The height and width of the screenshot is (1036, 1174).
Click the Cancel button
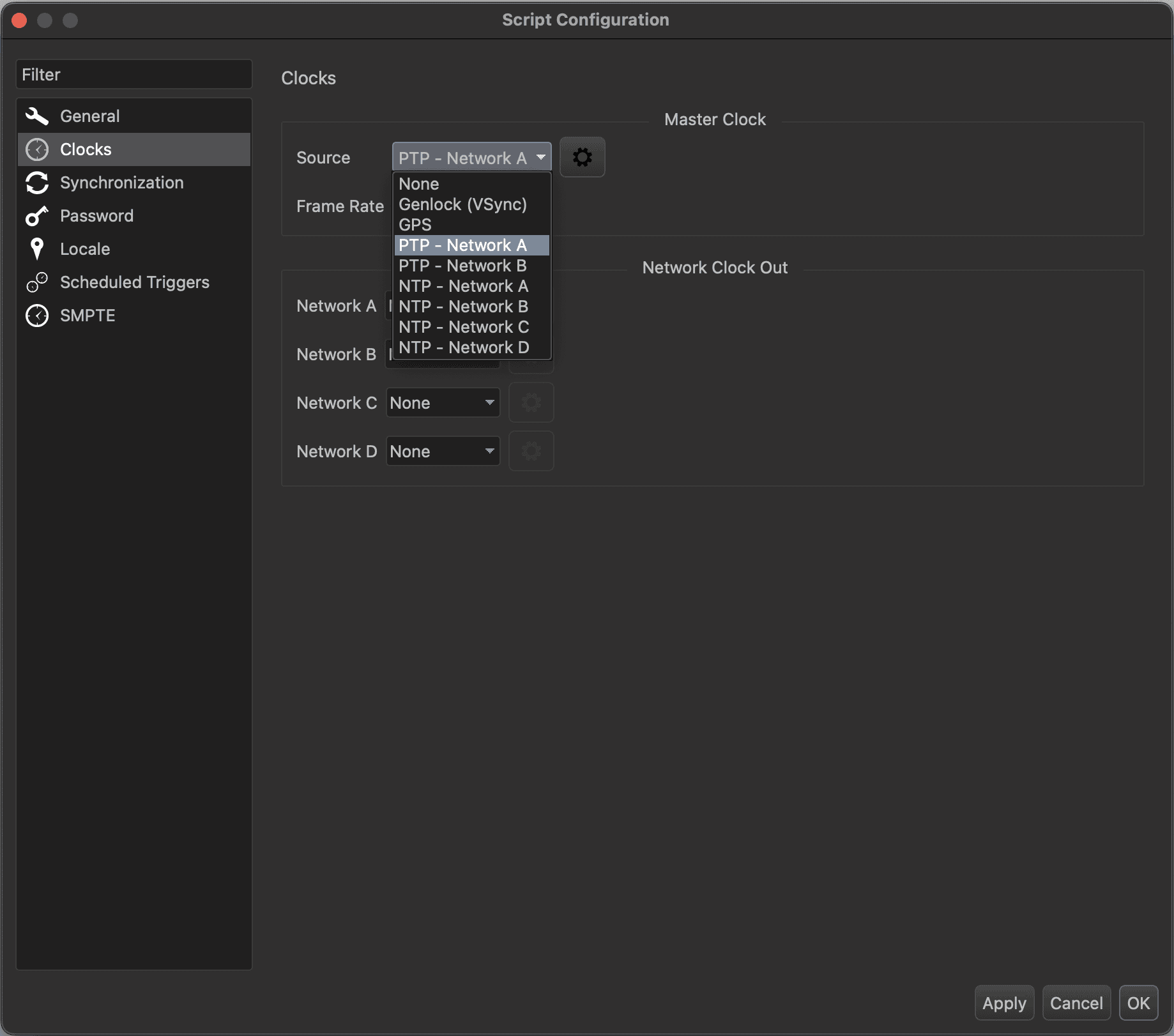(1076, 1003)
